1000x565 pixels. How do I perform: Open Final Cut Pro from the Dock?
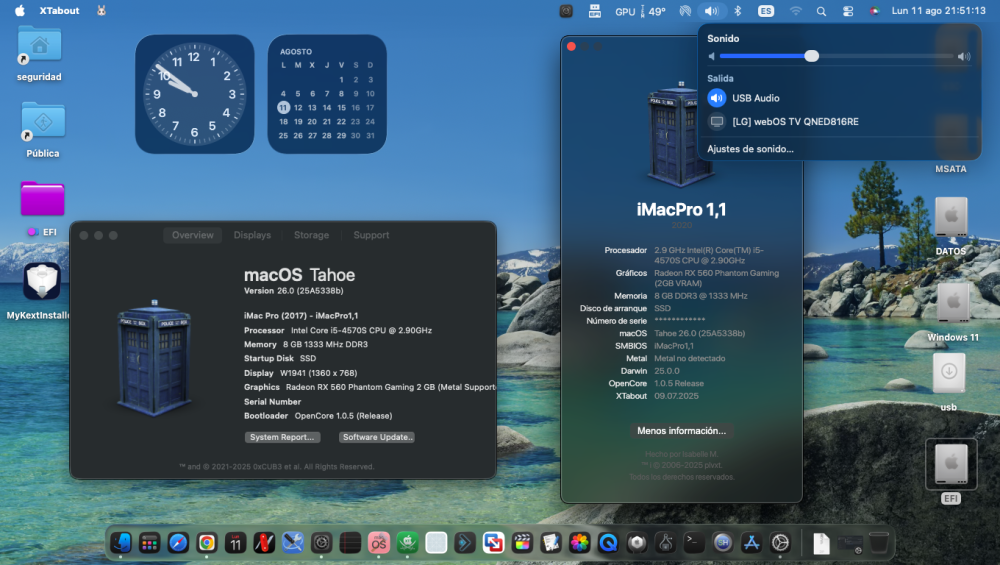(x=522, y=543)
